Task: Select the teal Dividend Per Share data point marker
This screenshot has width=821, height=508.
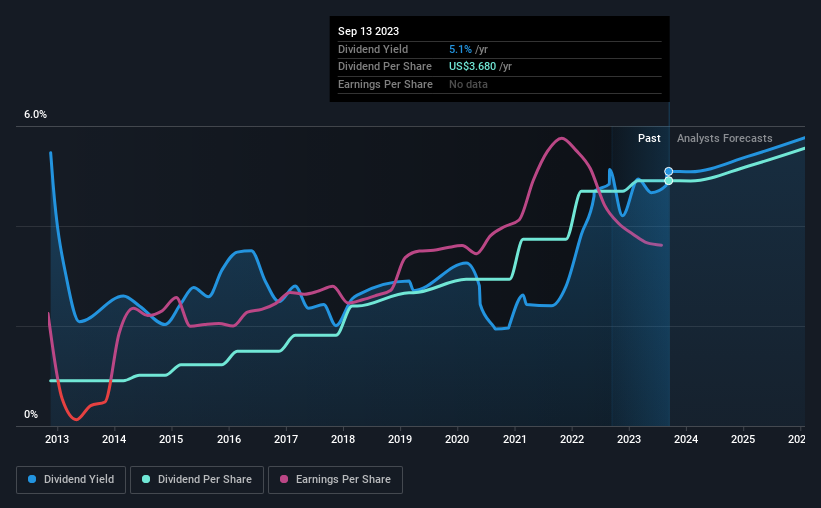Action: [x=669, y=181]
